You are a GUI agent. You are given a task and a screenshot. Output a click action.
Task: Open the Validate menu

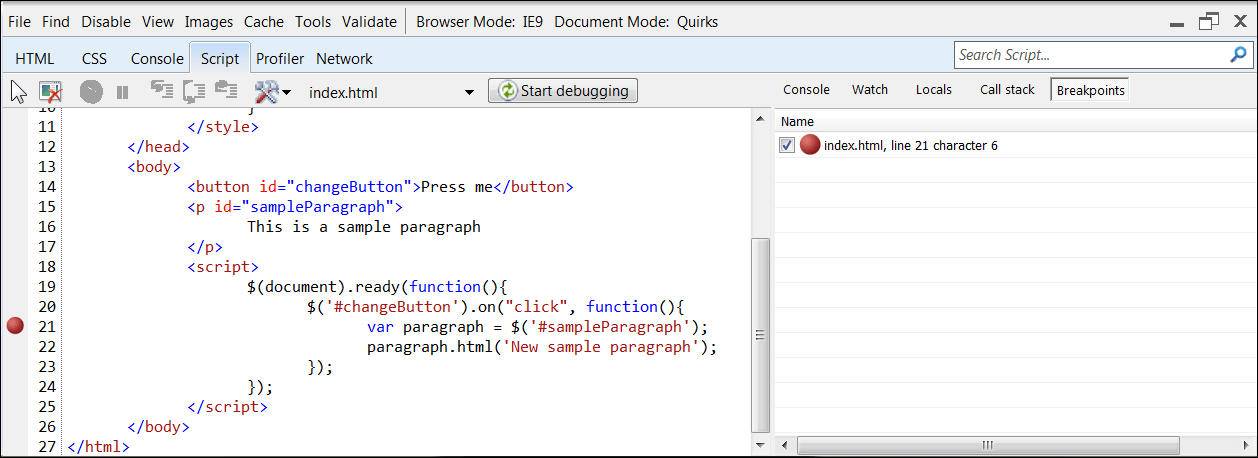pyautogui.click(x=369, y=21)
